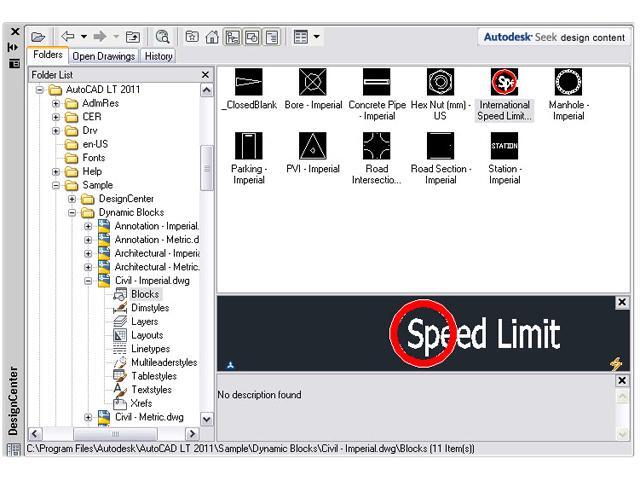Expand the AdlmRes folder
Viewport: 640px width, 480px height.
point(56,103)
